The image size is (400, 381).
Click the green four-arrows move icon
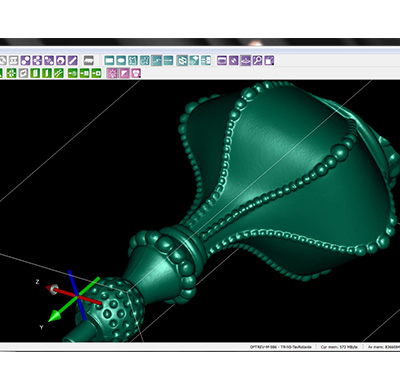click(11, 73)
